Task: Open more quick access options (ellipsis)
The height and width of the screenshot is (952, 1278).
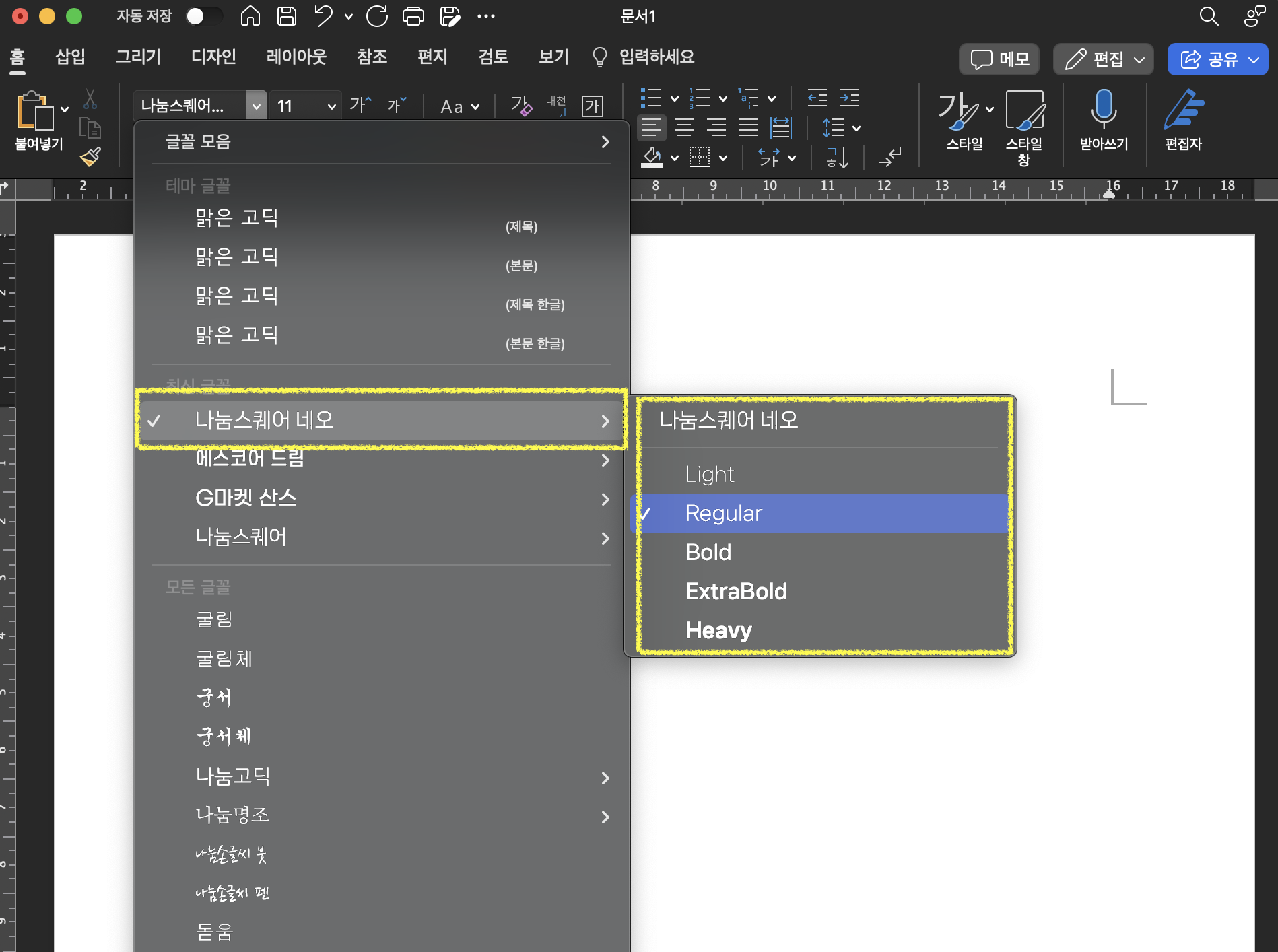Action: pyautogui.click(x=485, y=16)
